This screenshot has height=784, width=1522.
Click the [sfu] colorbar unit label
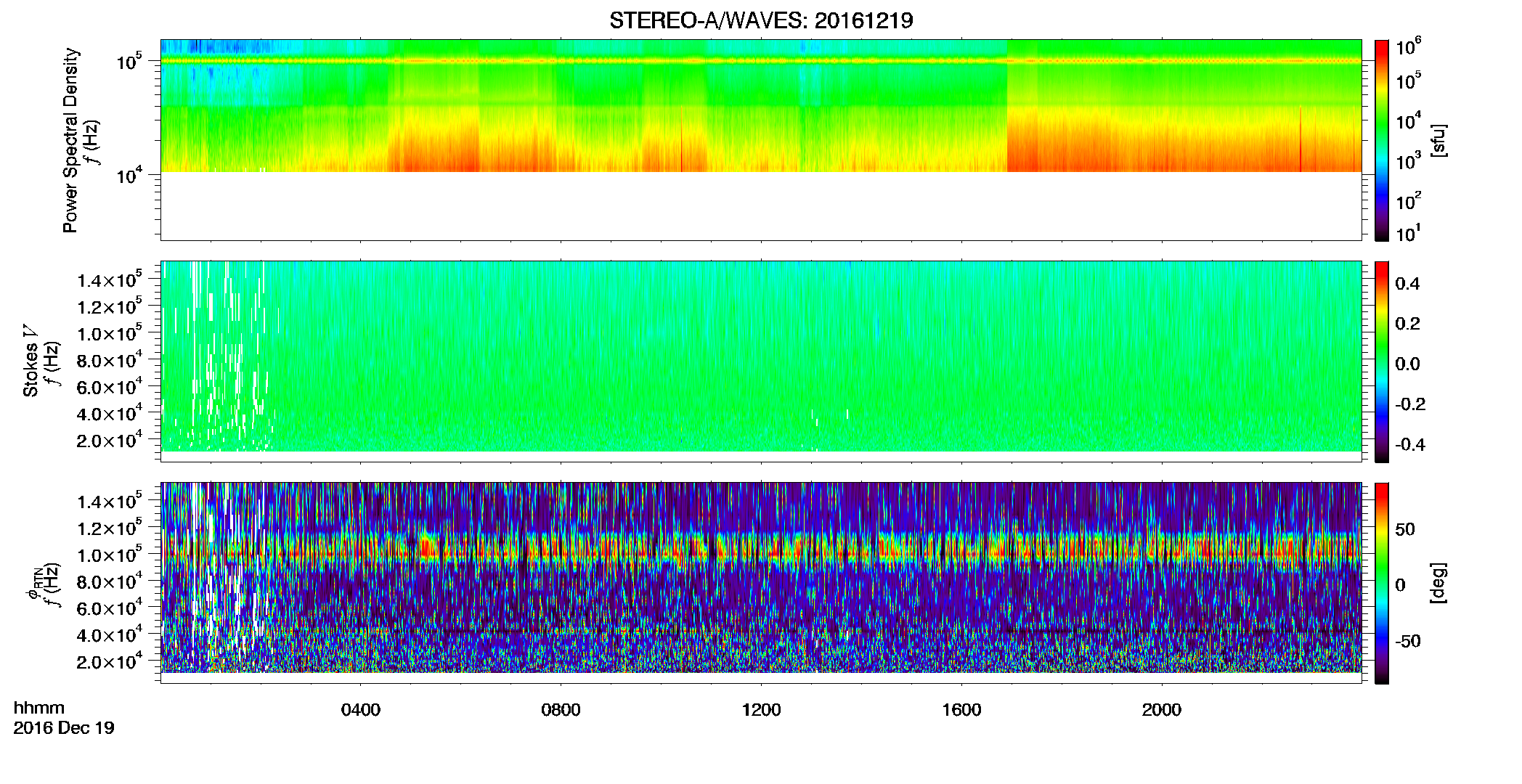1439,140
